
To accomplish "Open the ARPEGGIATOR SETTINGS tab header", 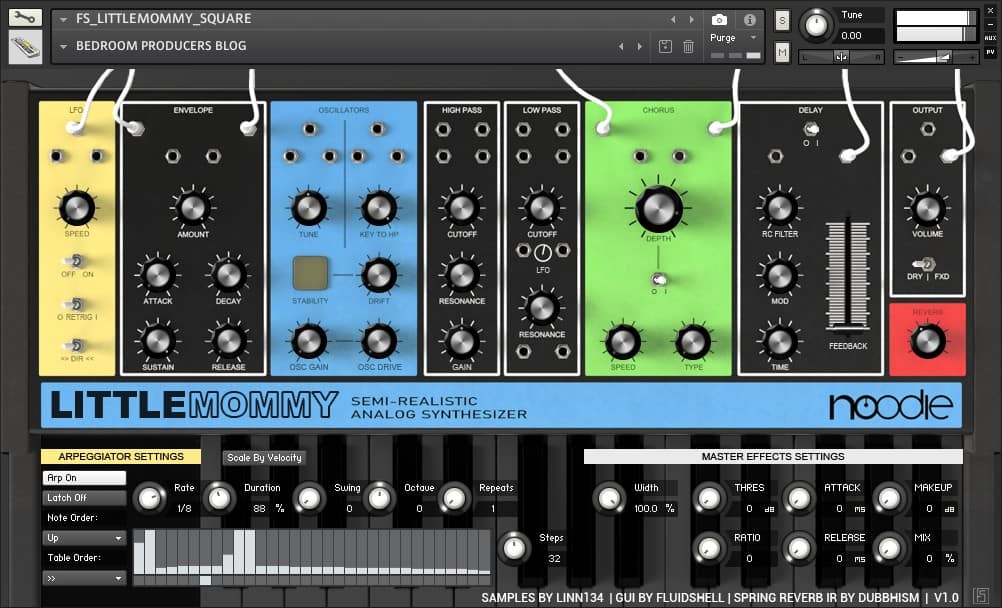I will (x=121, y=456).
